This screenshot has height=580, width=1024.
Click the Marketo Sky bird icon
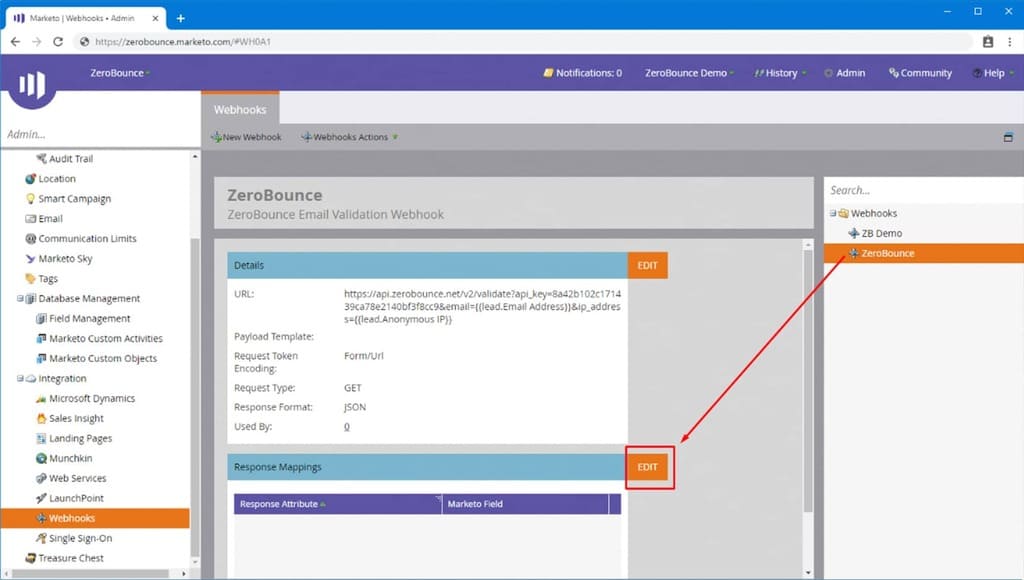tap(30, 259)
